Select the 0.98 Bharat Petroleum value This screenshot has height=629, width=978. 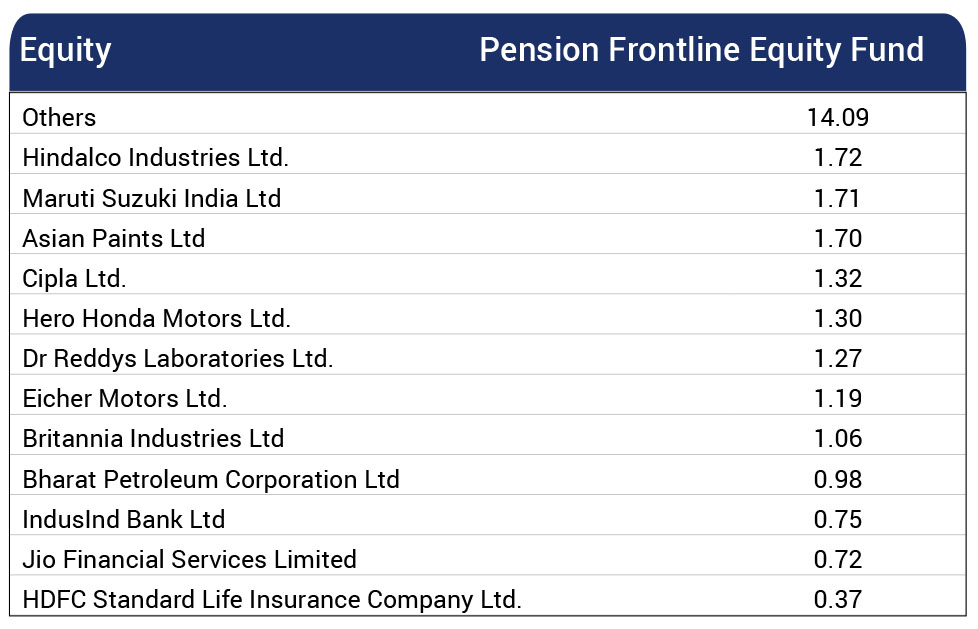(838, 479)
